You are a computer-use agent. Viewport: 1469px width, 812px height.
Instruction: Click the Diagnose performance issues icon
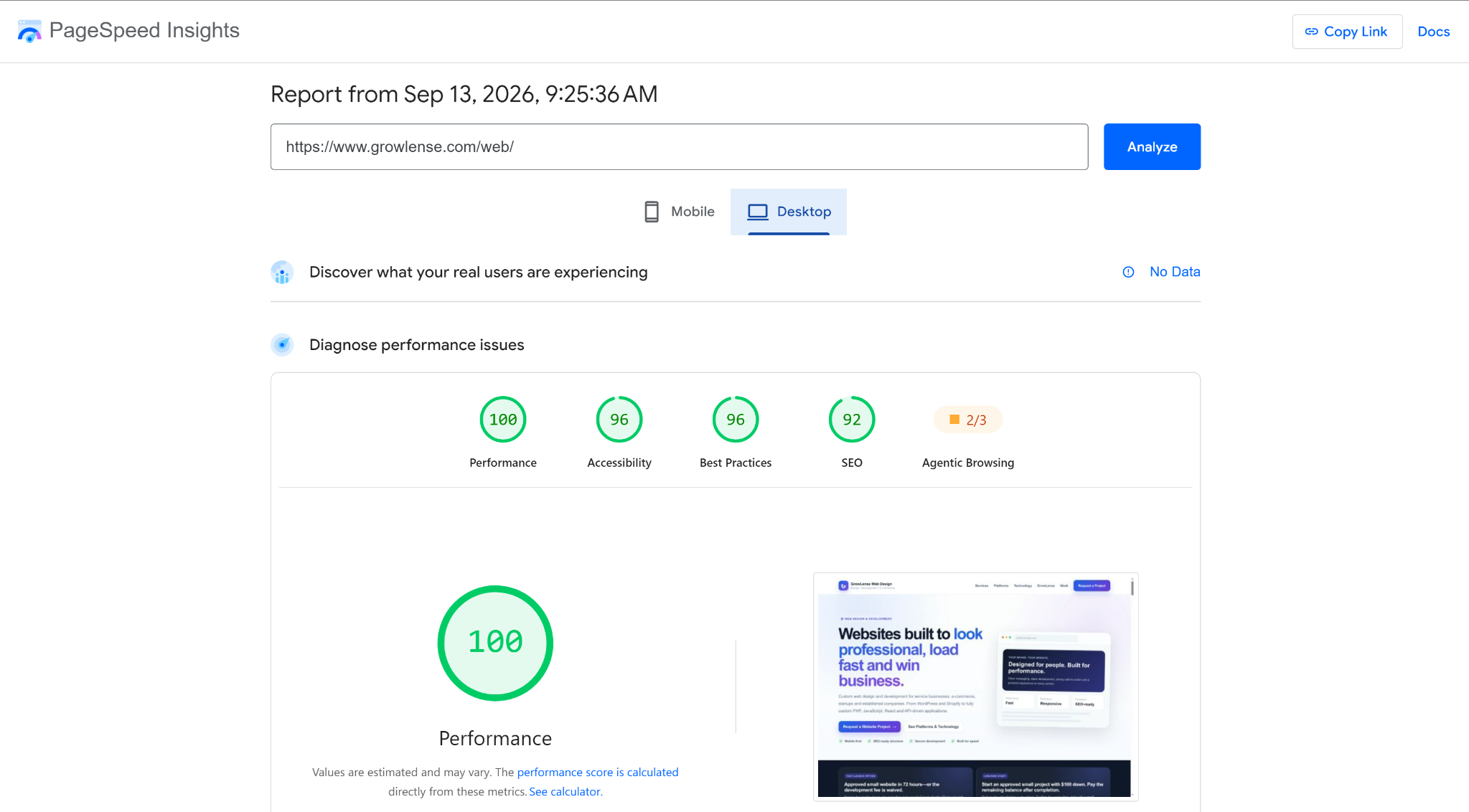tap(282, 345)
